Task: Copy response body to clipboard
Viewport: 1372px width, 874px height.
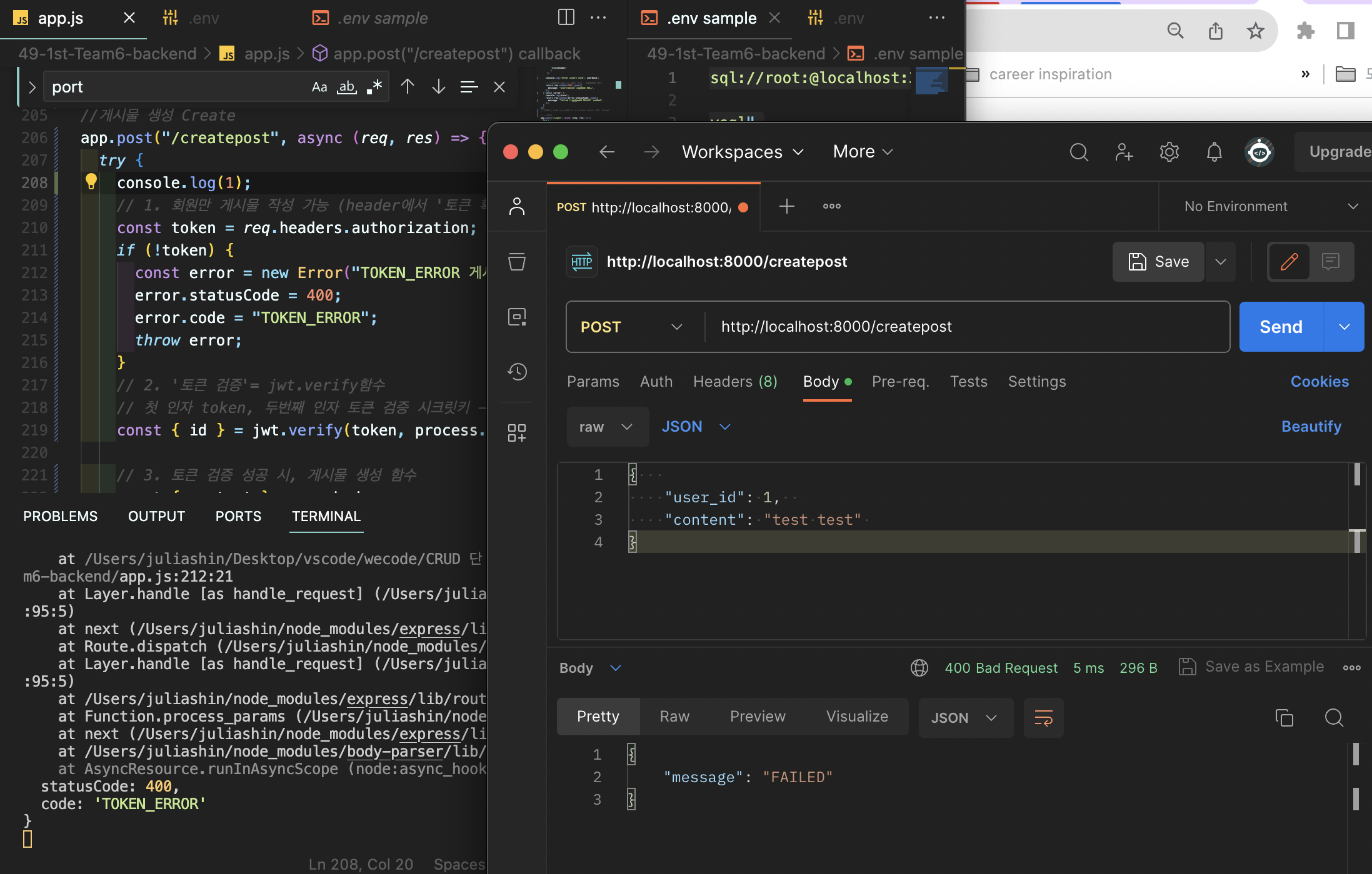Action: click(x=1284, y=718)
